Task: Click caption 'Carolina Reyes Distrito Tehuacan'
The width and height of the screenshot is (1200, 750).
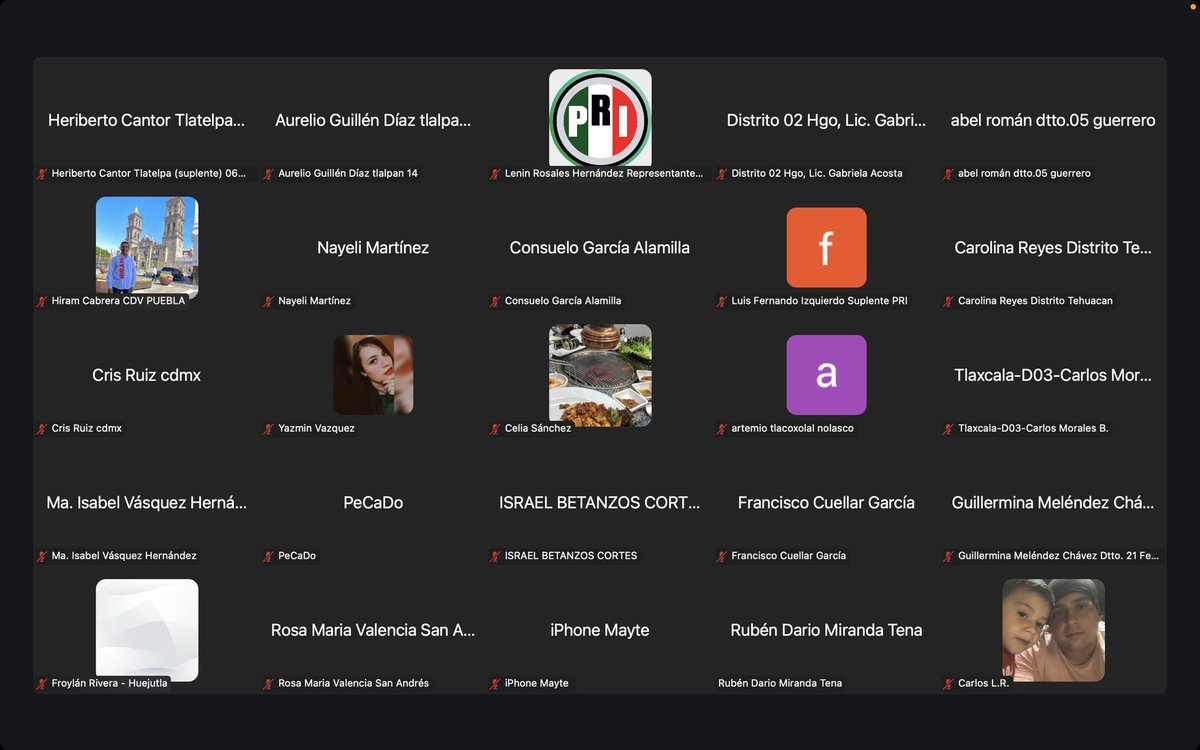Action: pos(1035,301)
